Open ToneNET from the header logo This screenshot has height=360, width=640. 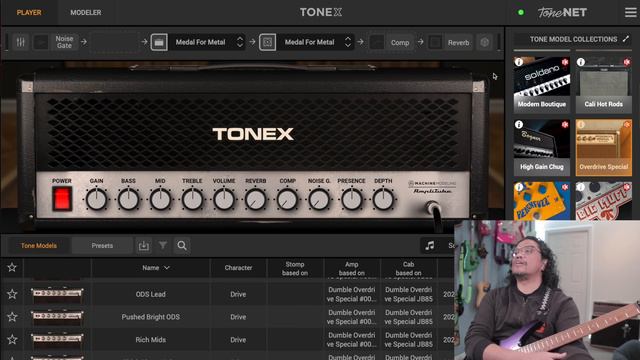[x=562, y=12]
